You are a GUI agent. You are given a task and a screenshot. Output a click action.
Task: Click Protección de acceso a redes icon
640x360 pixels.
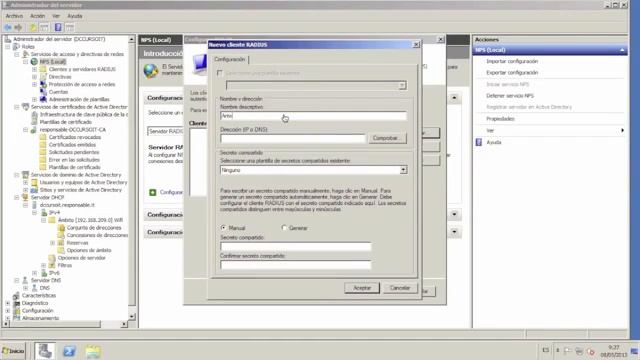click(43, 84)
